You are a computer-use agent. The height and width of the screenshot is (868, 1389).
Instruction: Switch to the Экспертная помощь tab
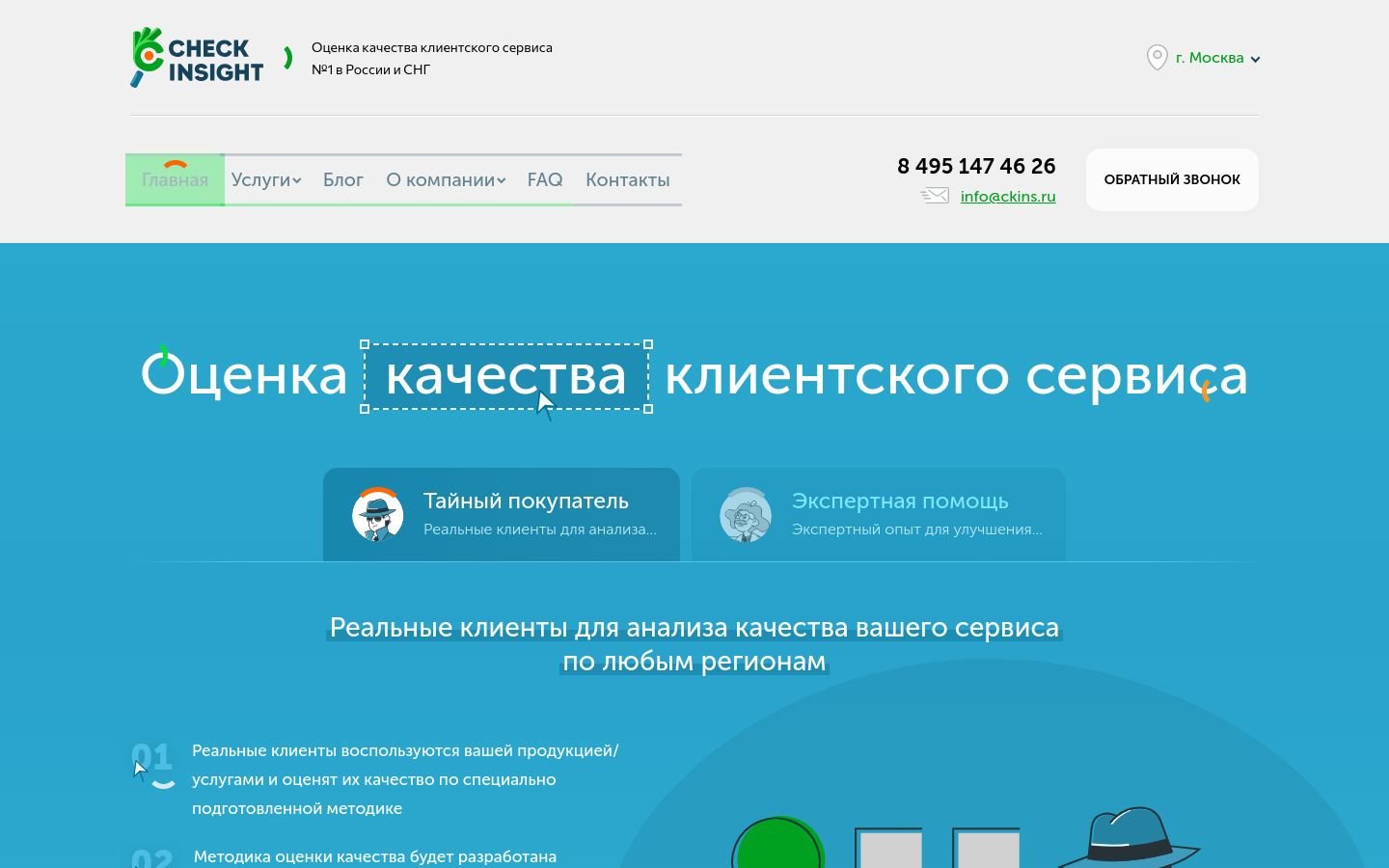(879, 514)
